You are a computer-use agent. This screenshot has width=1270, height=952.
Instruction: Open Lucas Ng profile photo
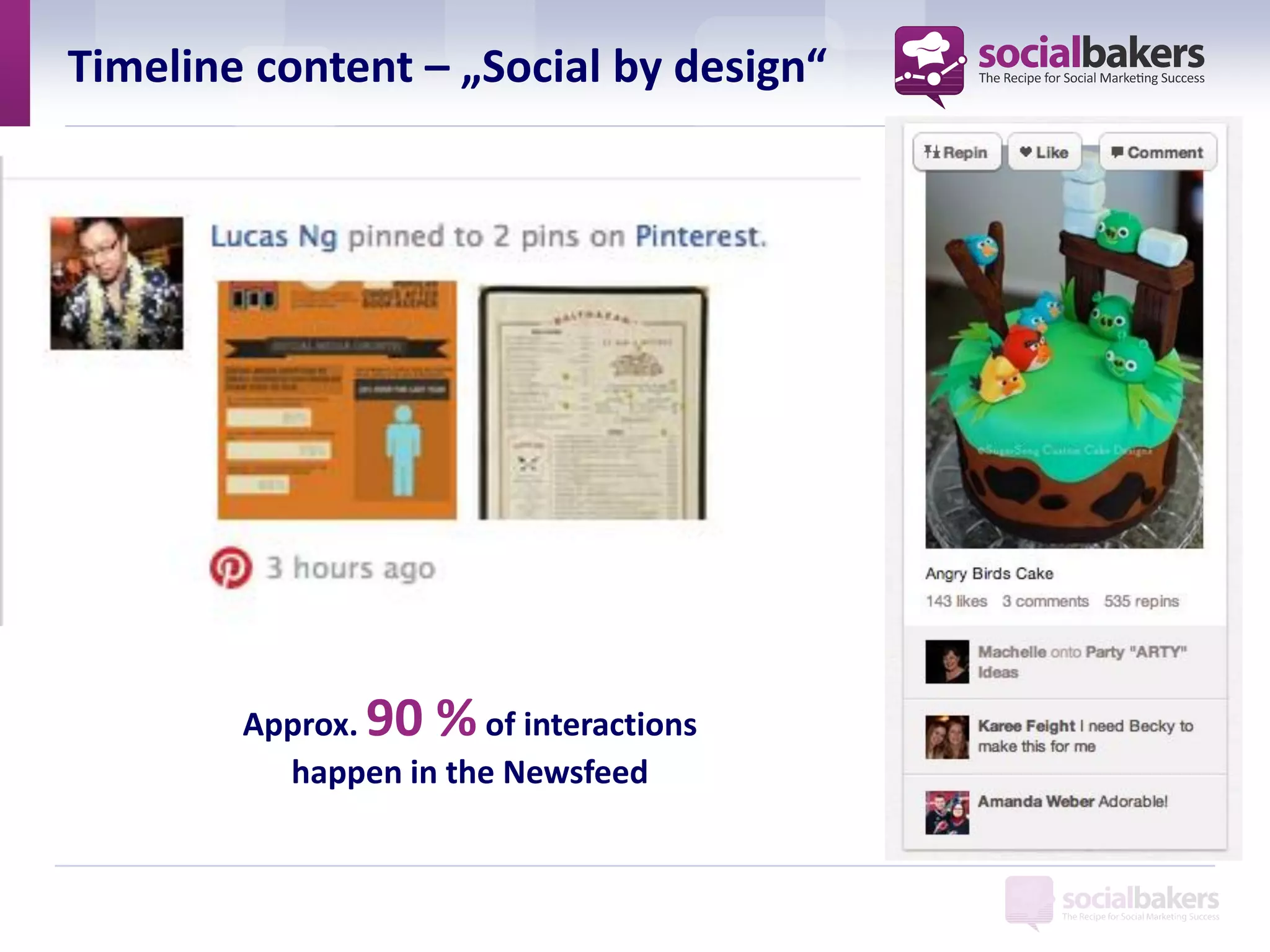point(117,283)
